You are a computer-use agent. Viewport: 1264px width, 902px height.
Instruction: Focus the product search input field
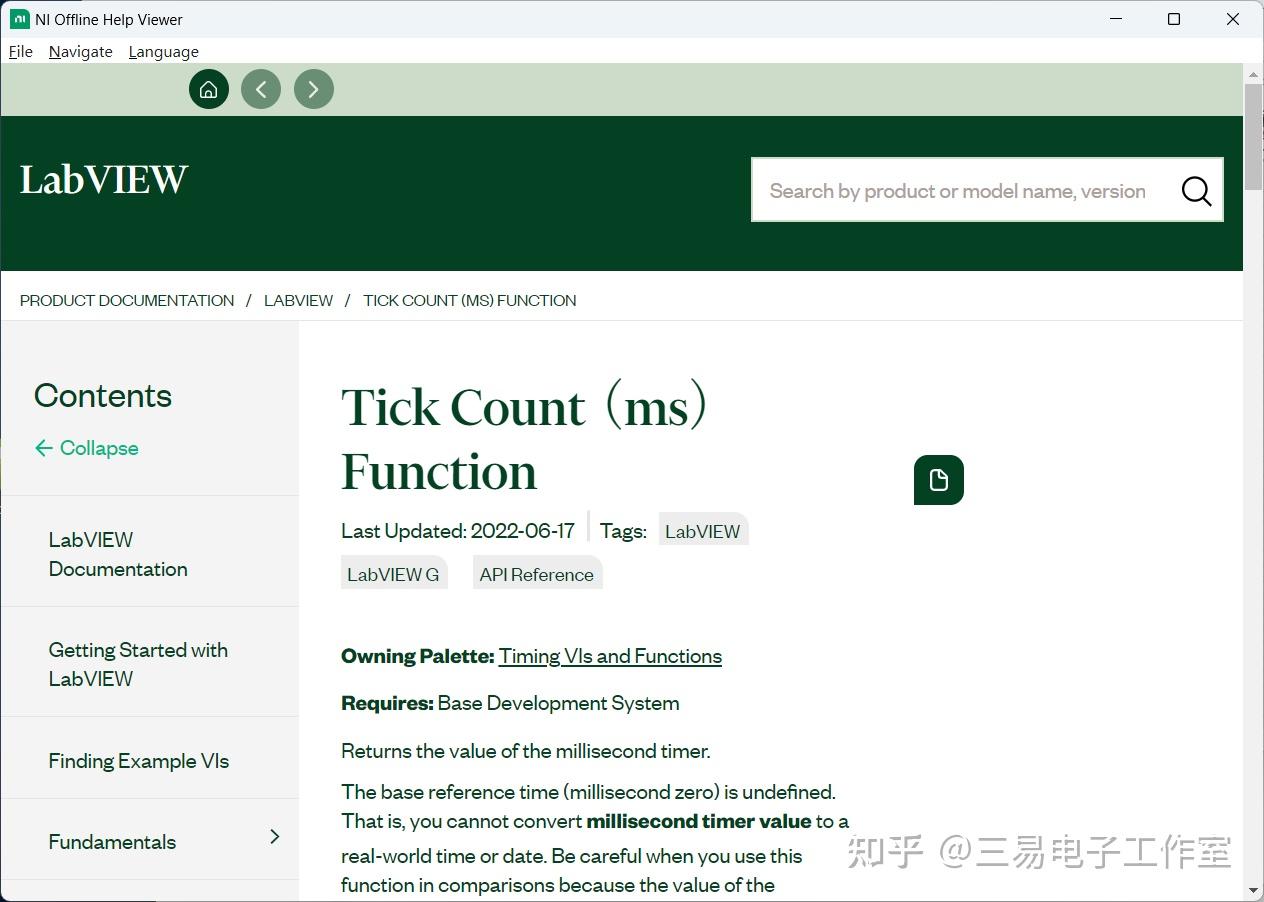click(x=960, y=190)
